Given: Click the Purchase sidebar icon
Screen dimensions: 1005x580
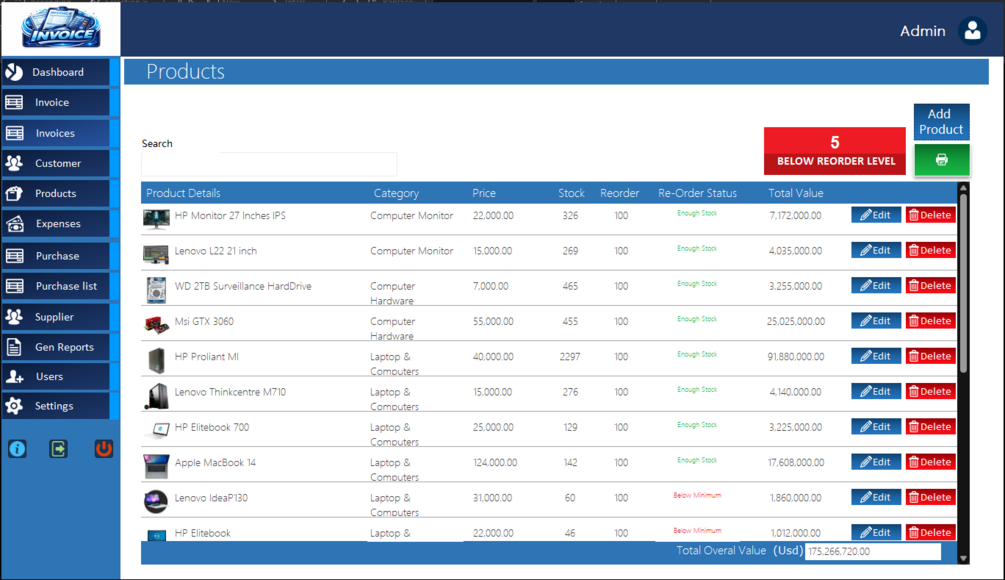Looking at the screenshot, I should click(x=14, y=256).
